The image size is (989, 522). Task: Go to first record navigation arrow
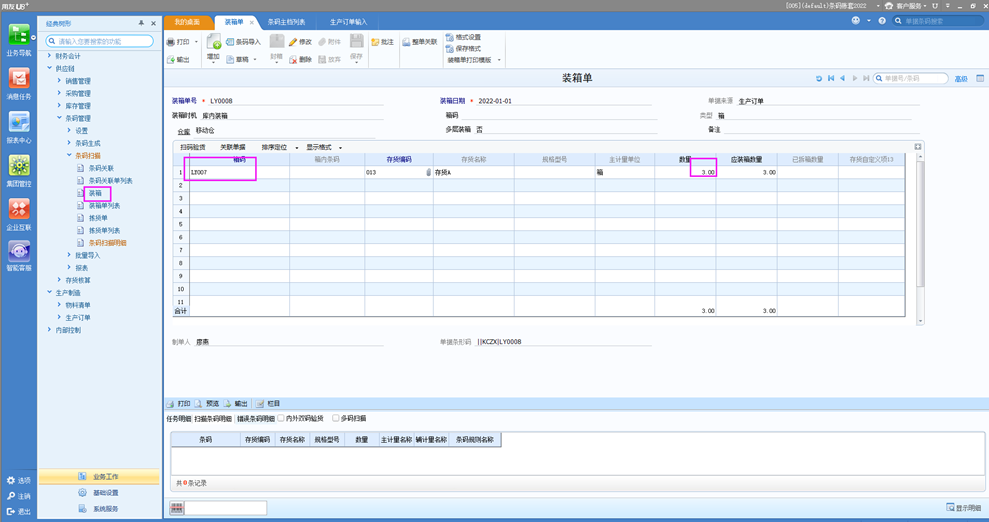tap(831, 78)
